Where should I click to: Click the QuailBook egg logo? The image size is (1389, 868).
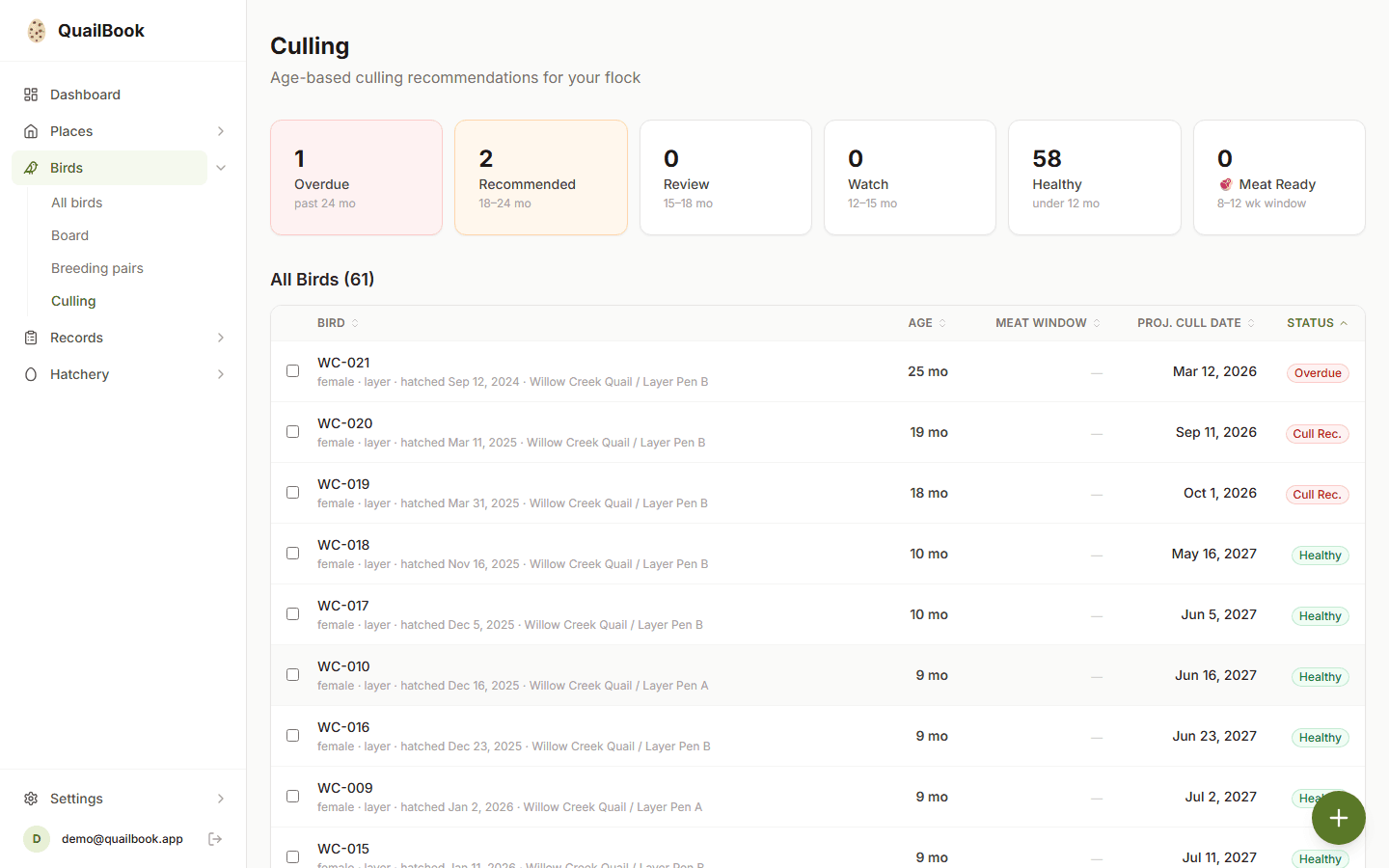click(37, 31)
